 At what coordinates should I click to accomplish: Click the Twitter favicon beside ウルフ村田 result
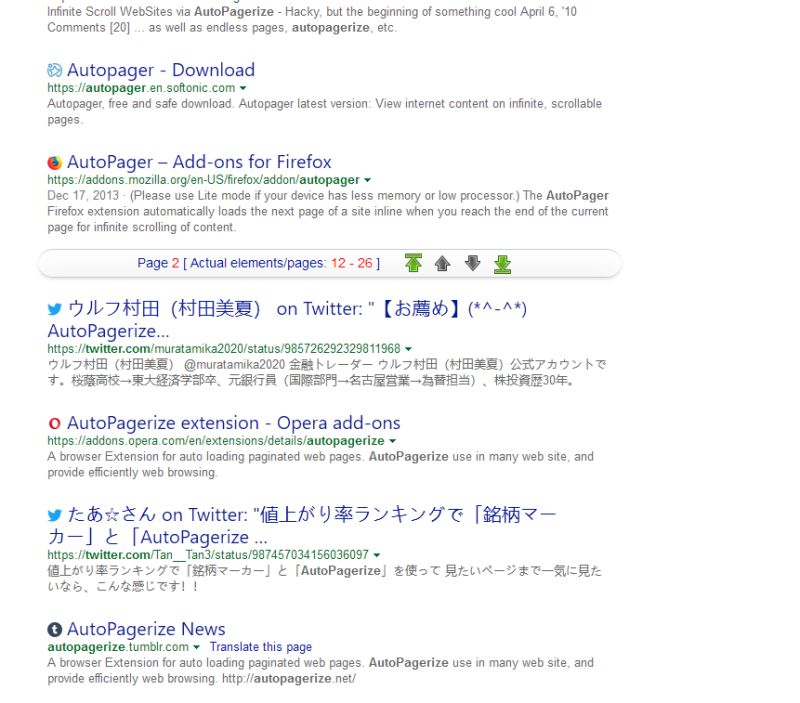click(x=55, y=309)
